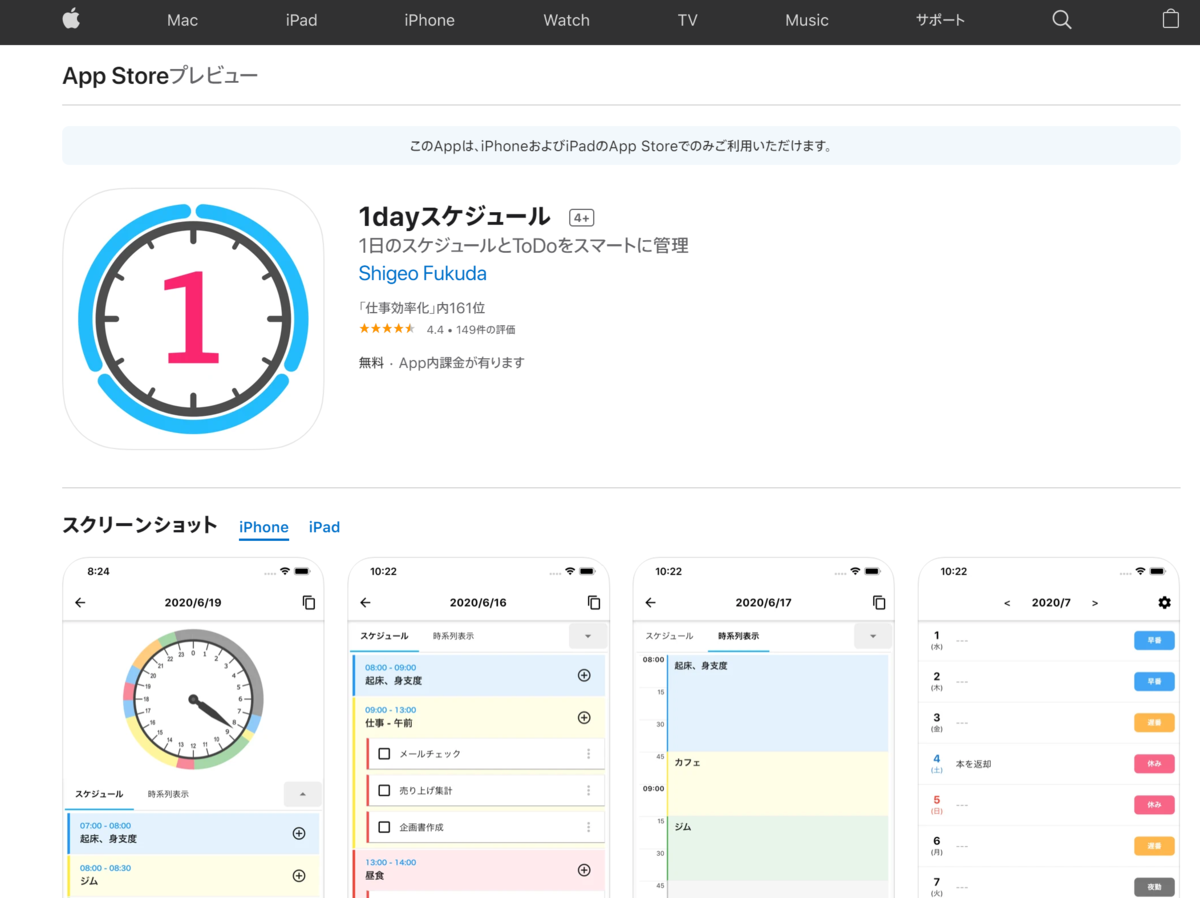Screen dimensions: 1200x898
Task: Click 早番 badge for day 1
Action: coord(1154,641)
